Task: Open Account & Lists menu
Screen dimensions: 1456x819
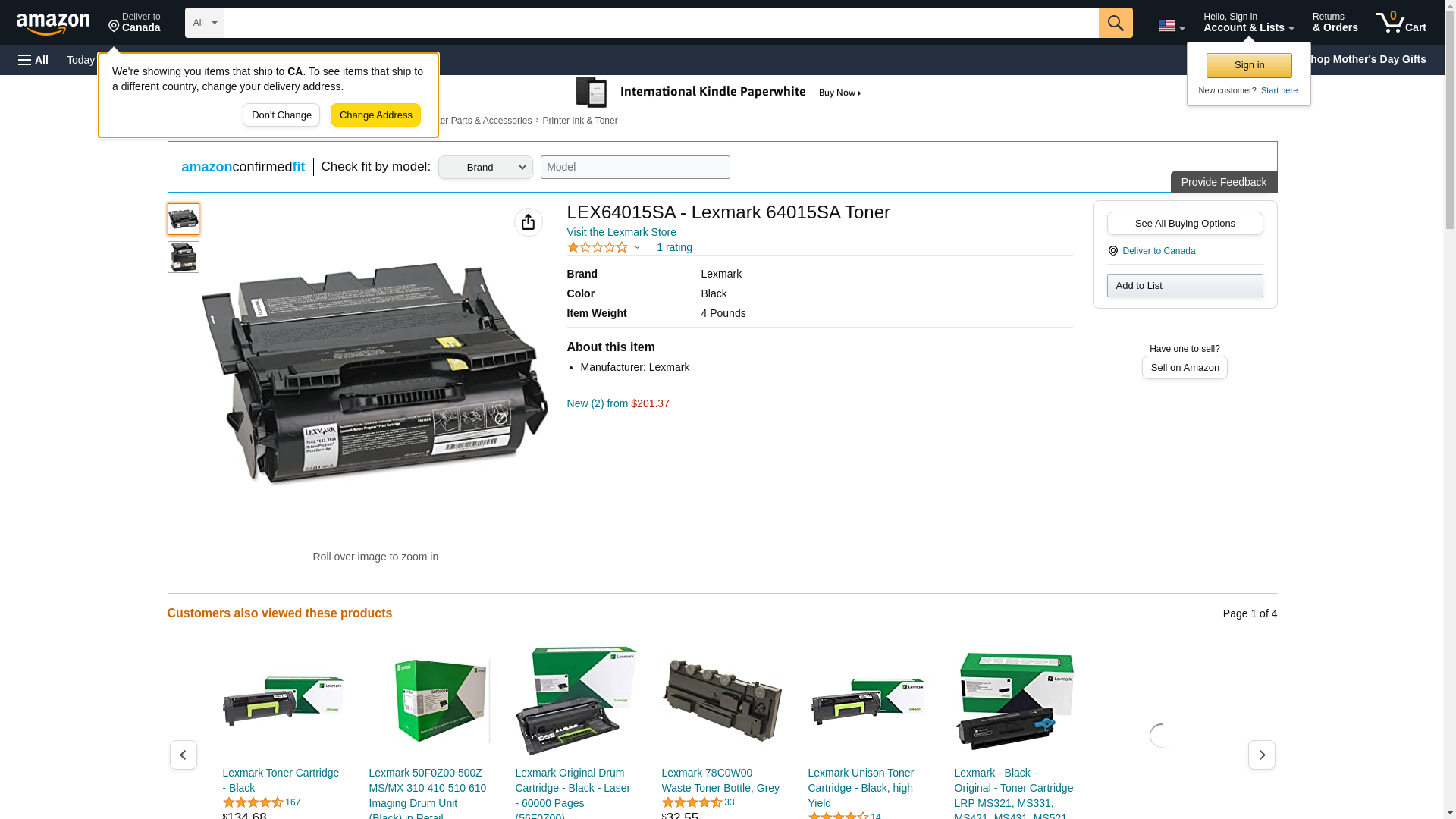Action: (1247, 23)
